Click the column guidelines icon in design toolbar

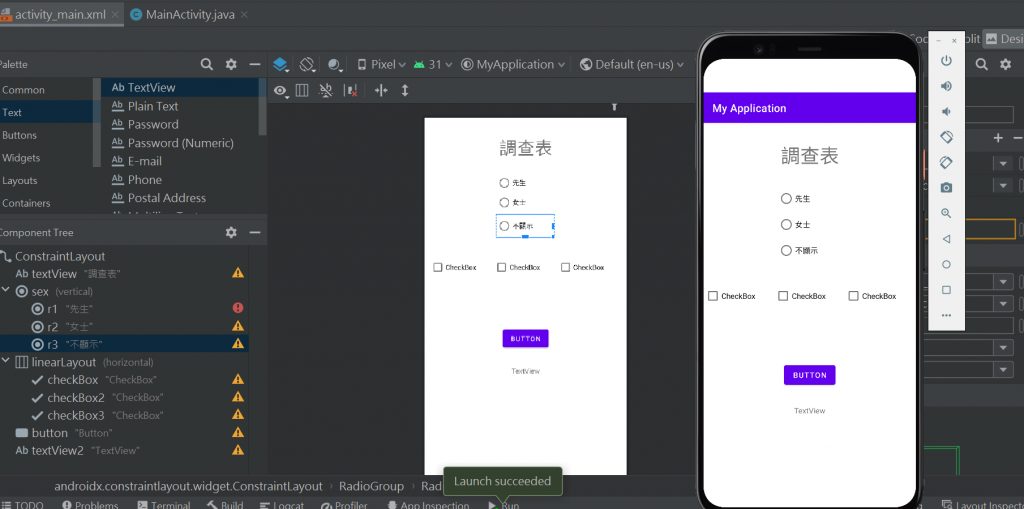point(302,91)
